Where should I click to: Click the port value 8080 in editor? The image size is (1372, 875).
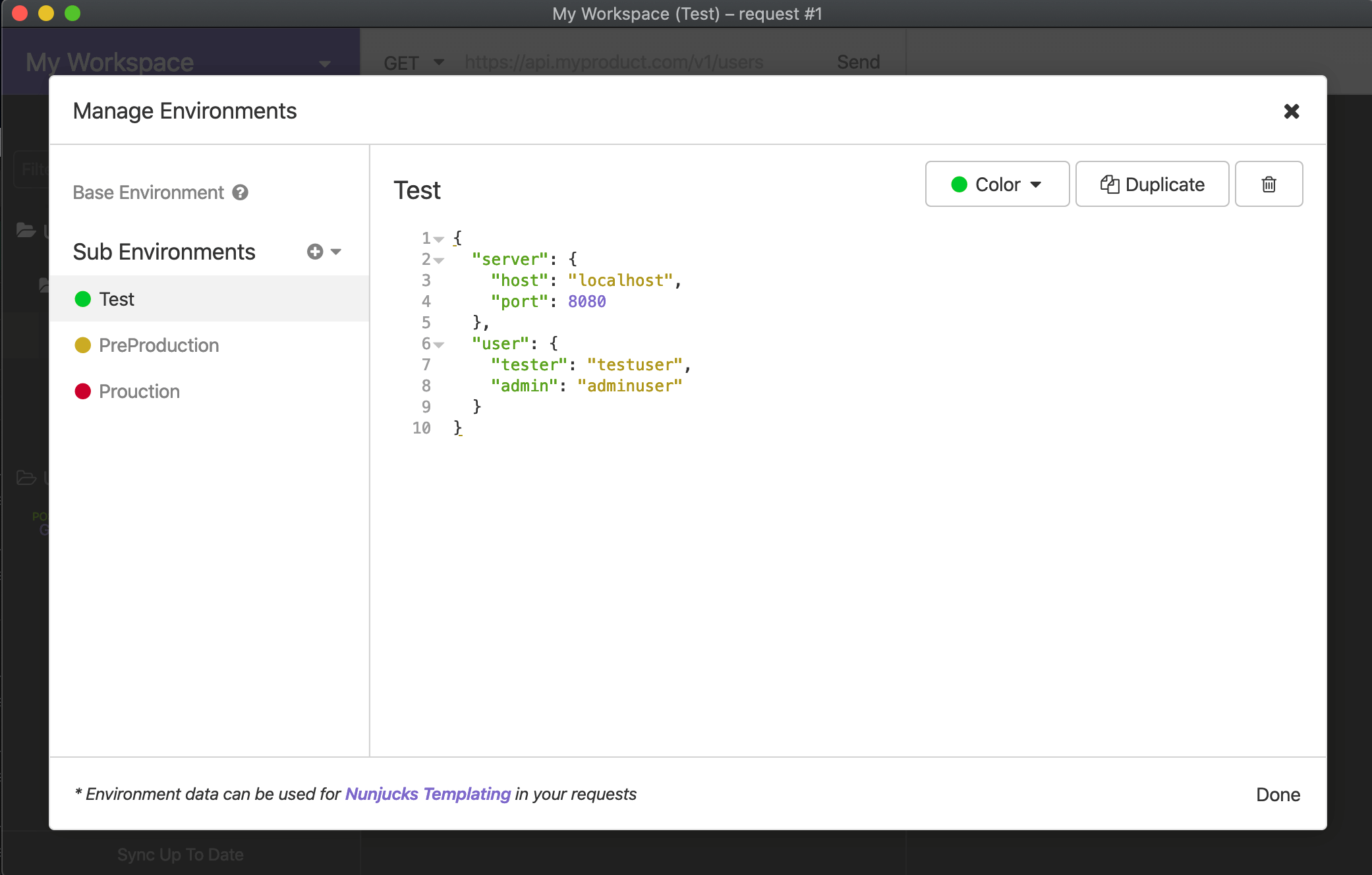point(586,302)
